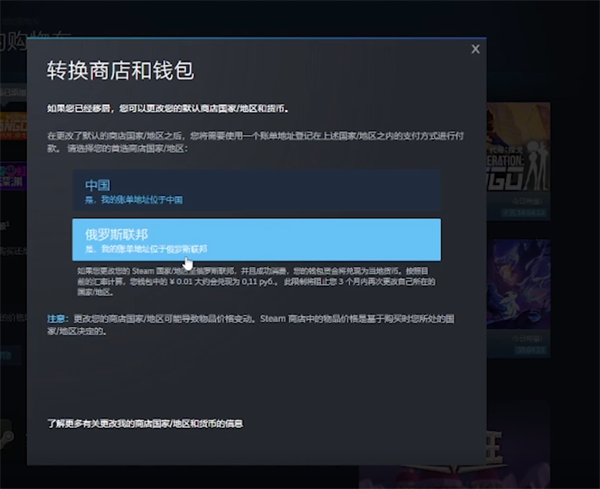Click paragraph starting 在更改了默认的商店国家/地区之后
Viewport: 600px width, 489px height.
coord(256,142)
